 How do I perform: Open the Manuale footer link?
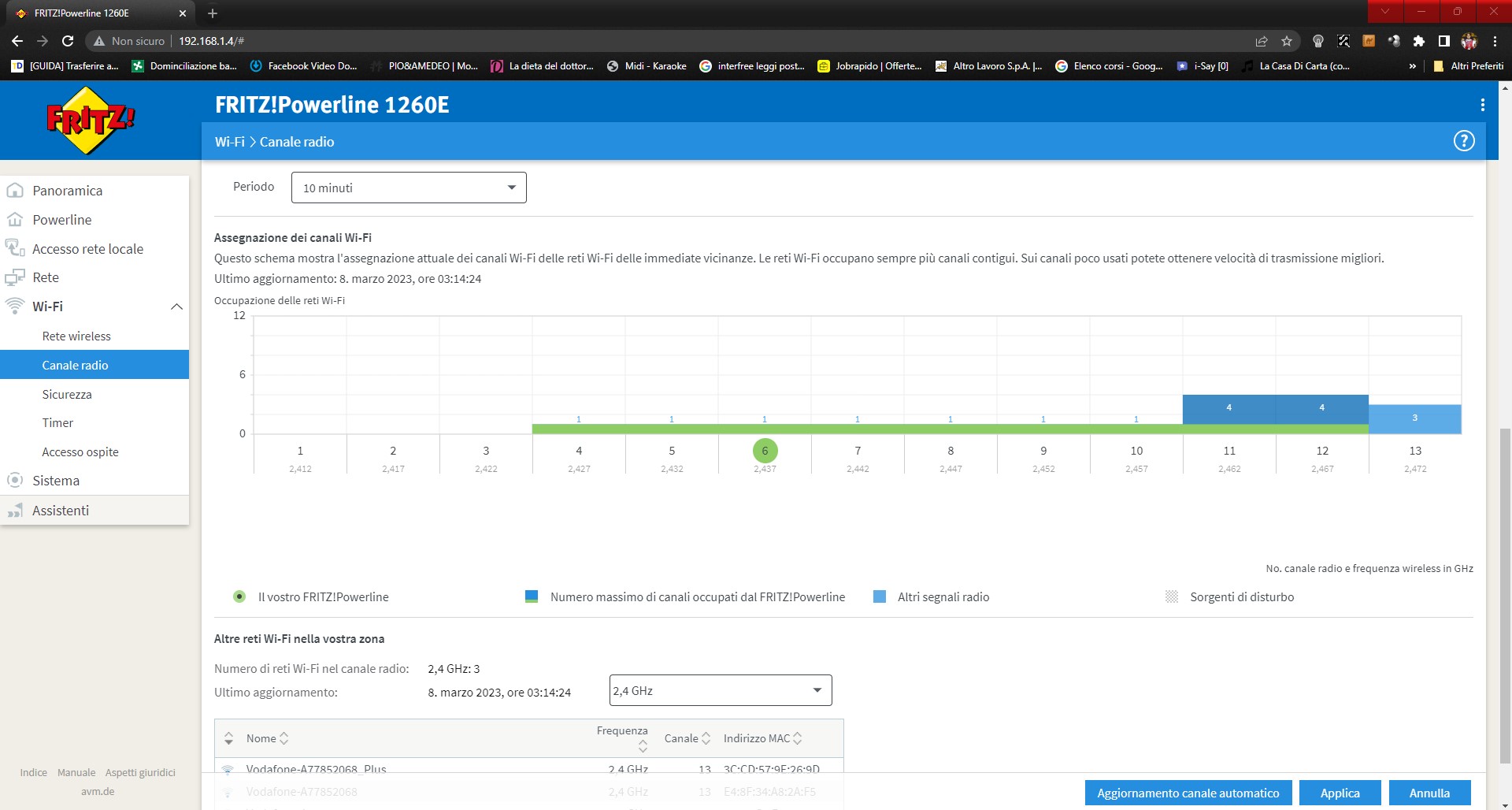(x=76, y=772)
